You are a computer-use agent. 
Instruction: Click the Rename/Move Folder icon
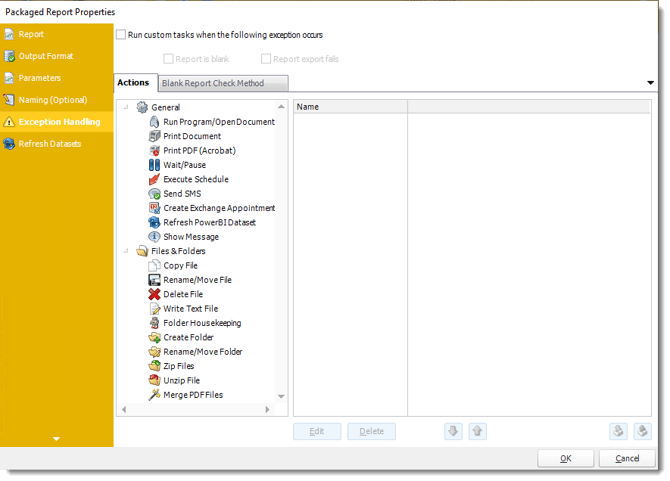point(154,352)
